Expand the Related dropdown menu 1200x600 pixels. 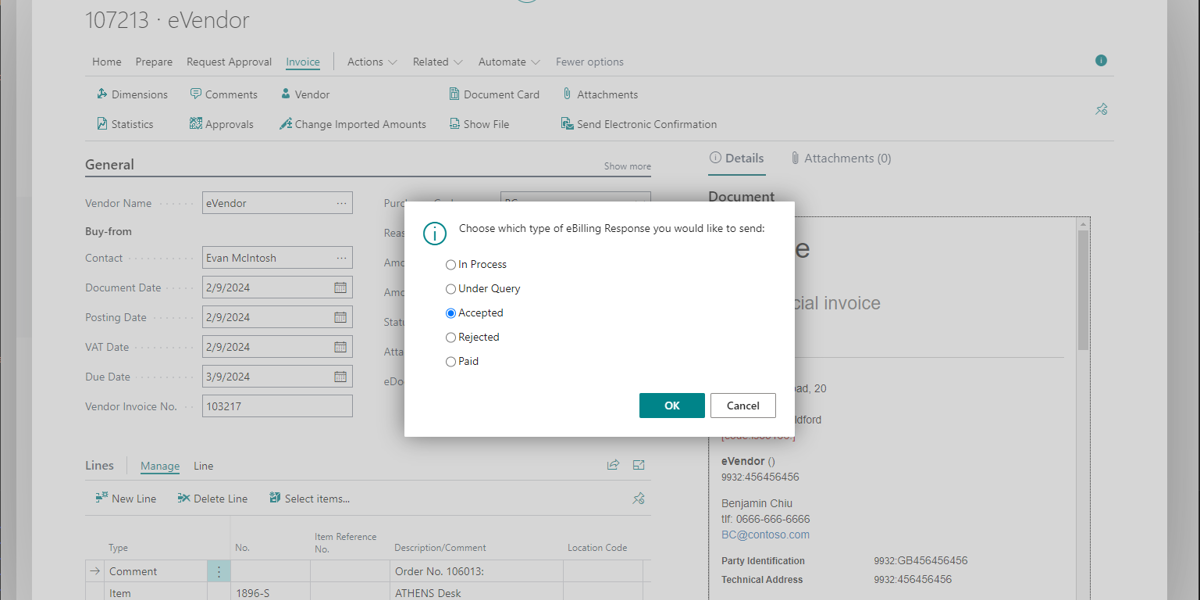(x=438, y=62)
